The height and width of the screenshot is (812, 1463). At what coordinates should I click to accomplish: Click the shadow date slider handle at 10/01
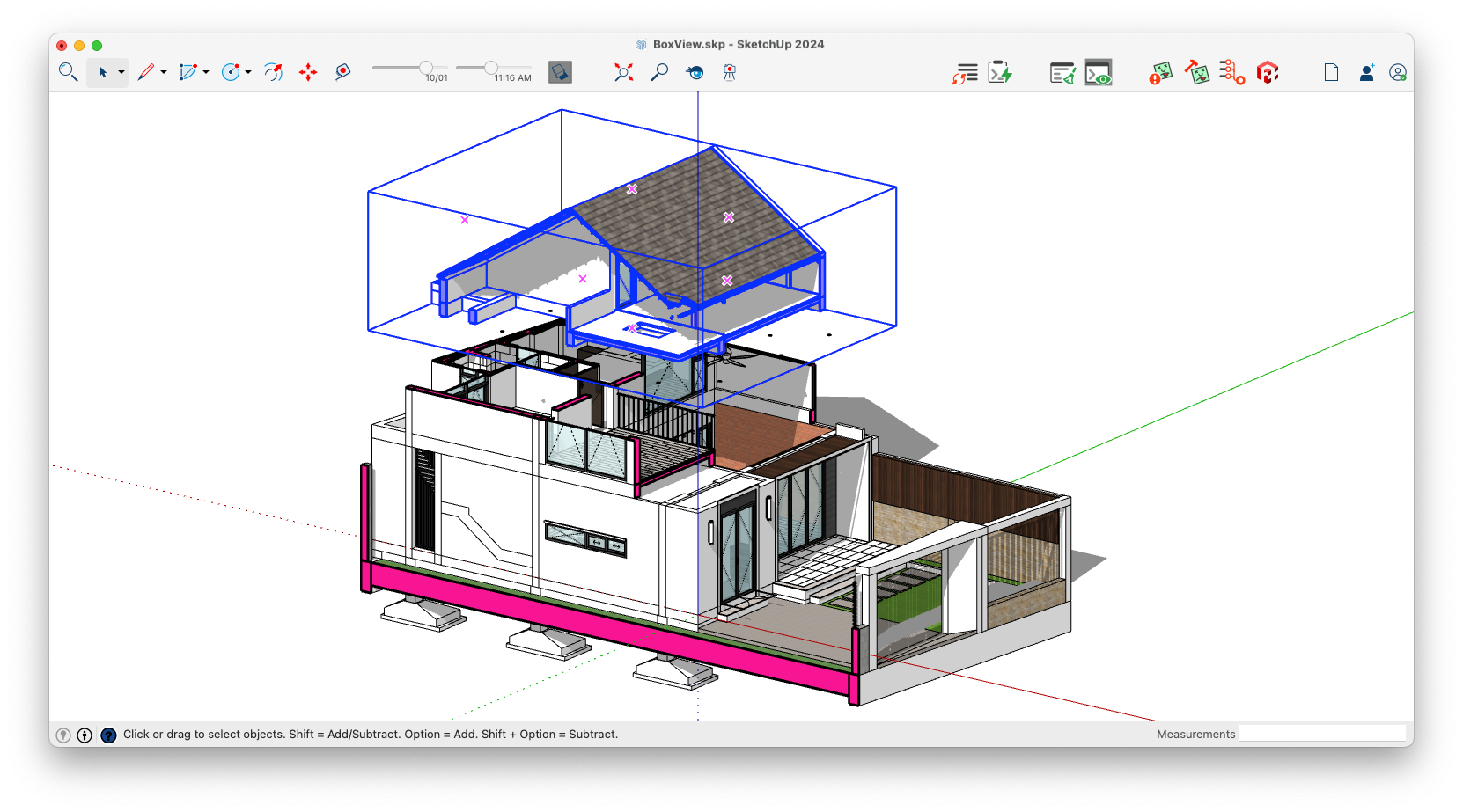426,68
